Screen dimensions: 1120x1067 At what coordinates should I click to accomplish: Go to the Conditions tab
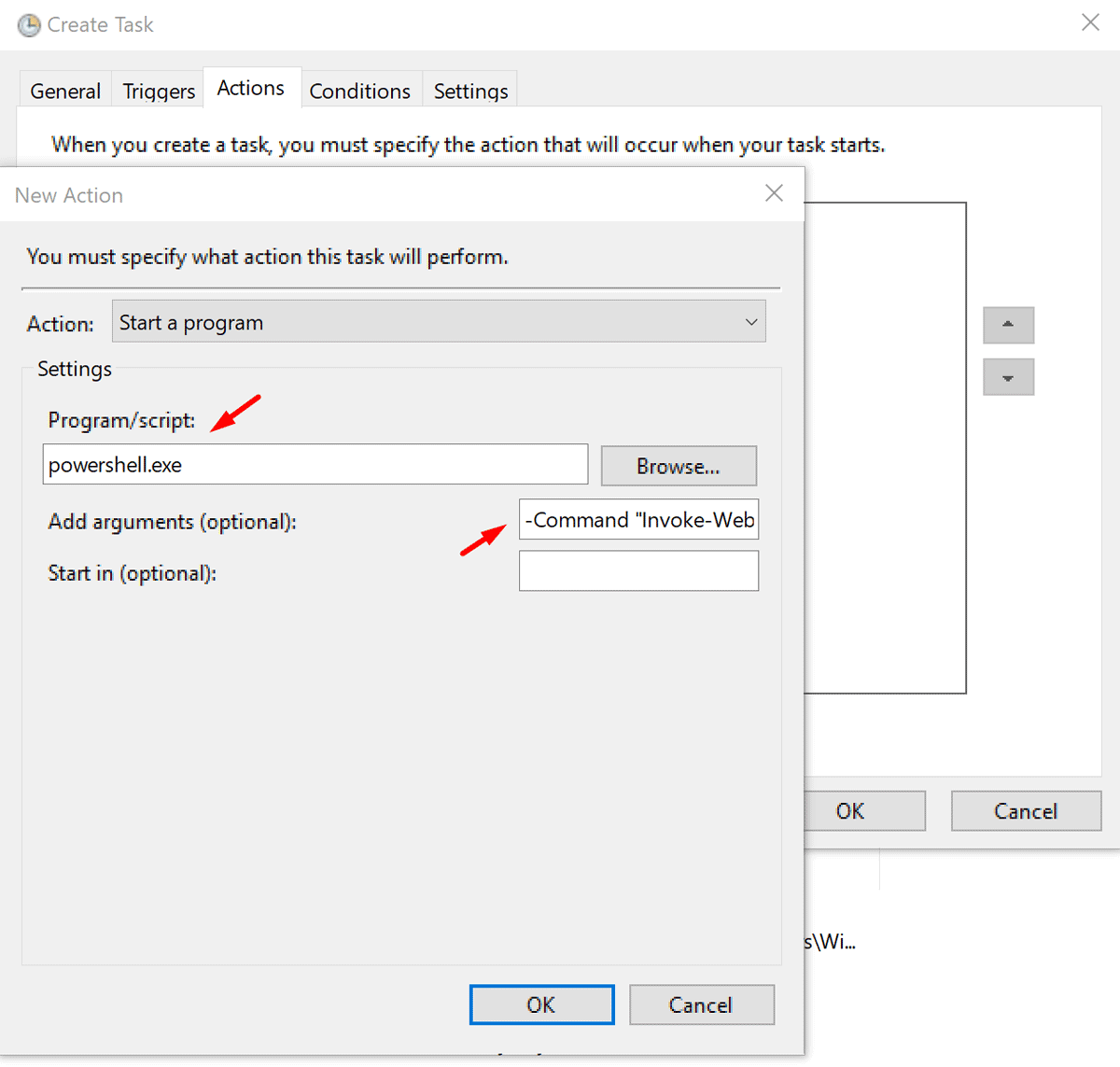tap(359, 91)
